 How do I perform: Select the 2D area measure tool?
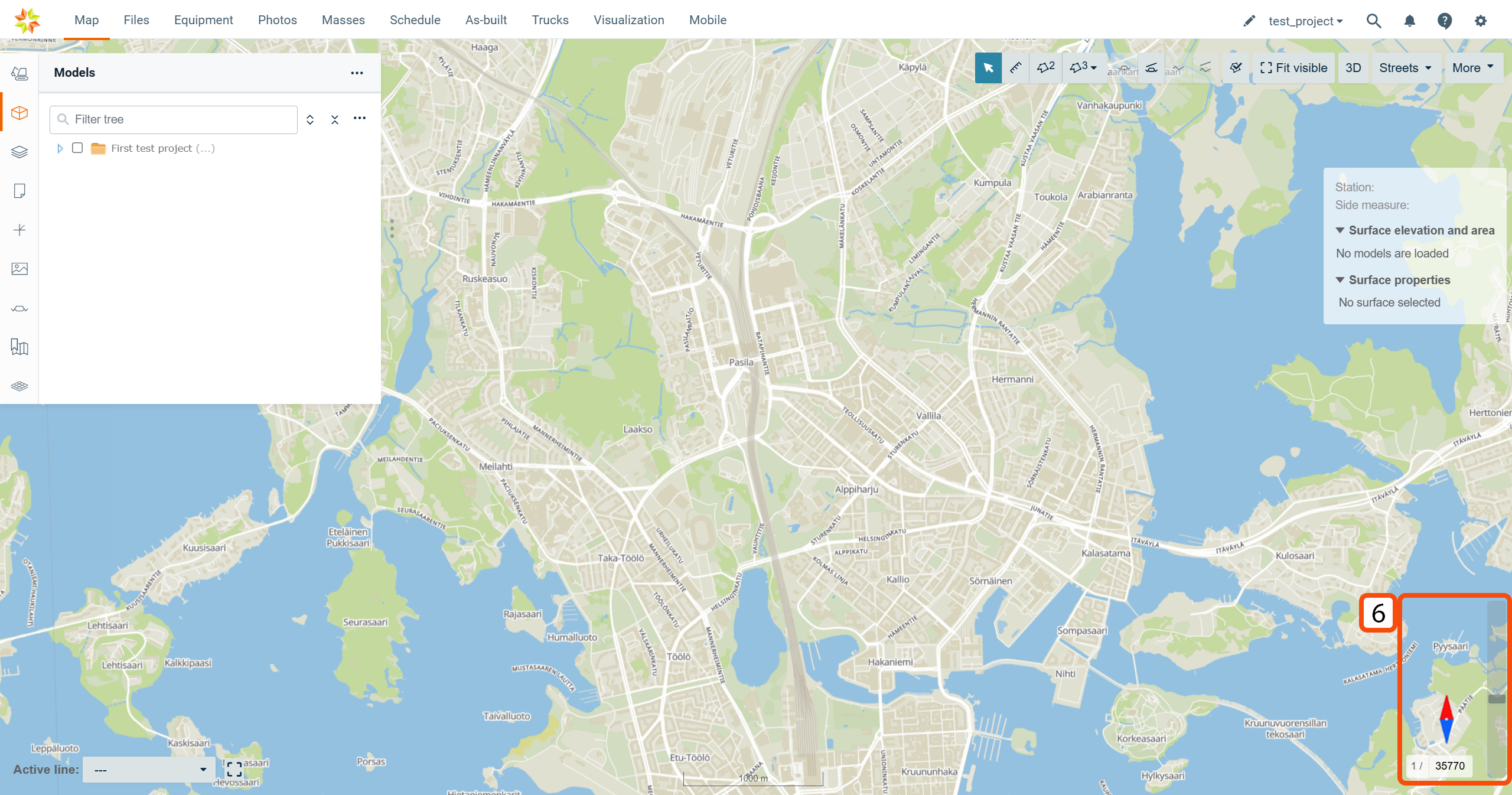pyautogui.click(x=1045, y=68)
